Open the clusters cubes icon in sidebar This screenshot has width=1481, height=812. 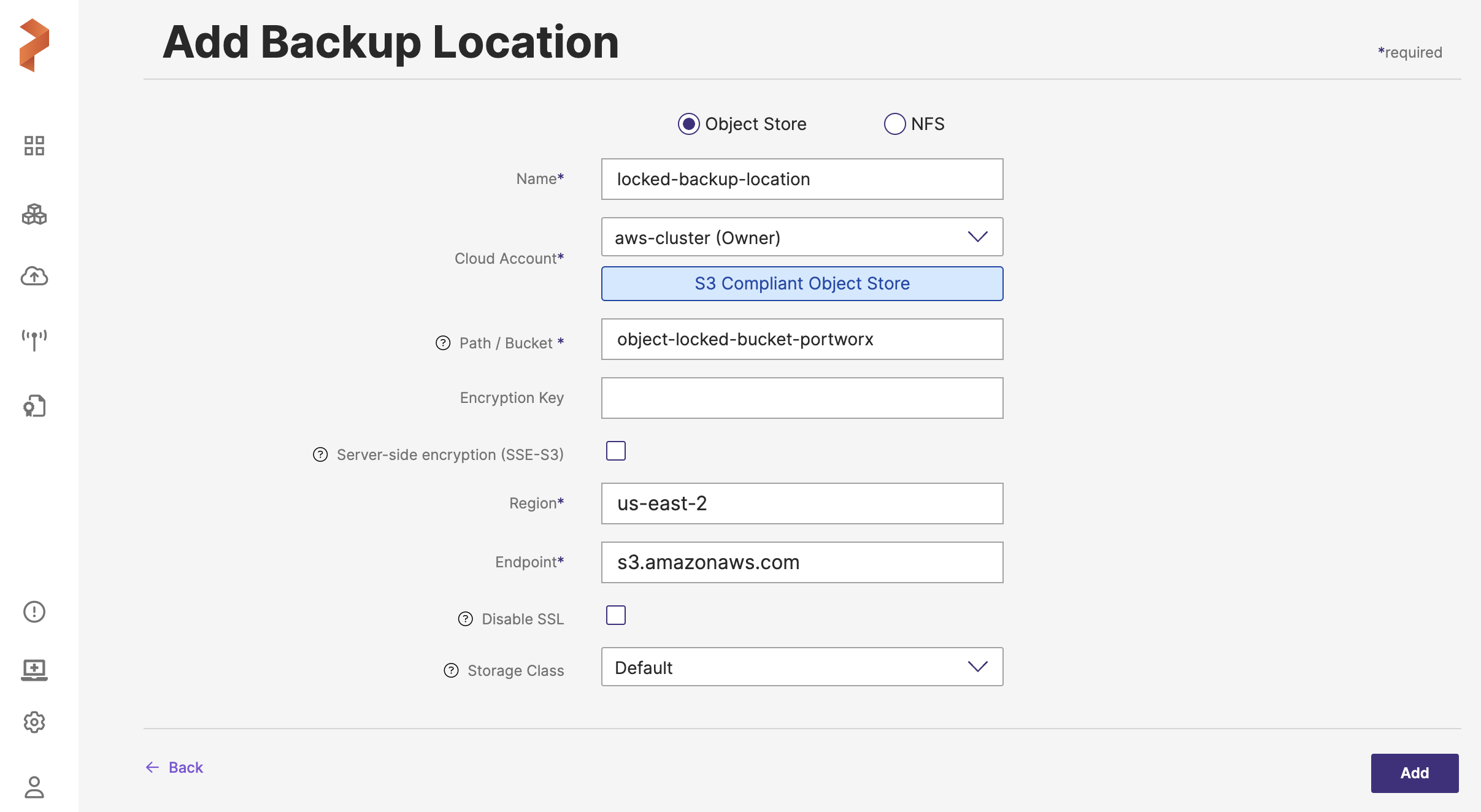34,215
